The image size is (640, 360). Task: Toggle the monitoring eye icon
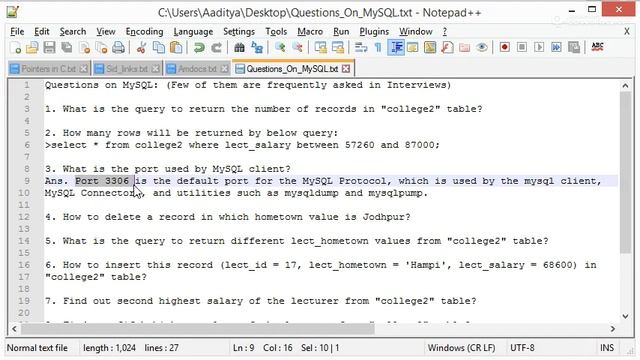pos(482,48)
